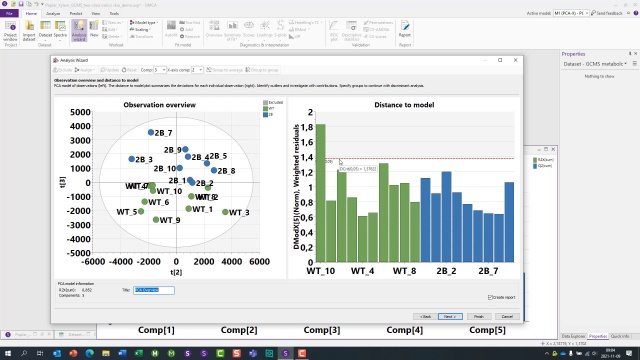Image resolution: width=640 pixels, height=360 pixels.
Task: Toggle the Create report checkbox
Action: [490, 297]
